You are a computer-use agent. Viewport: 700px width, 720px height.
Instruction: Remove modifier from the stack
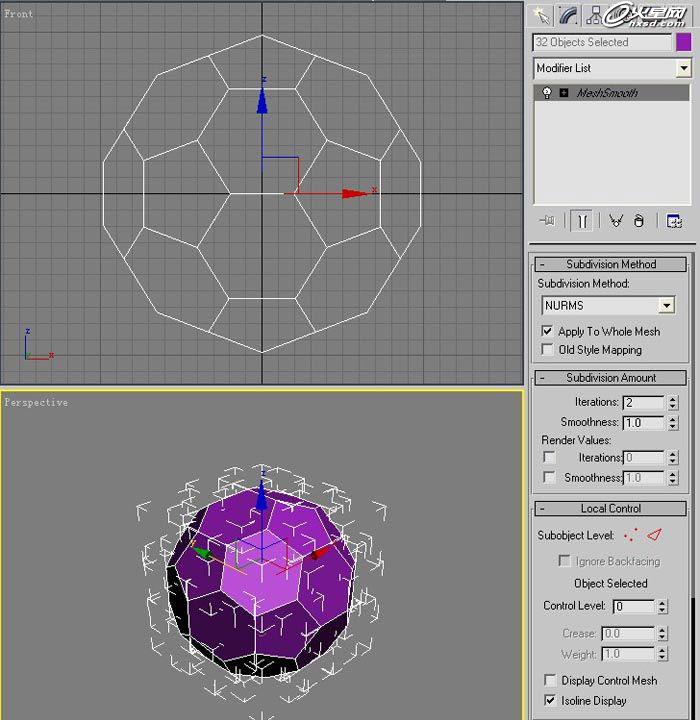tap(639, 221)
